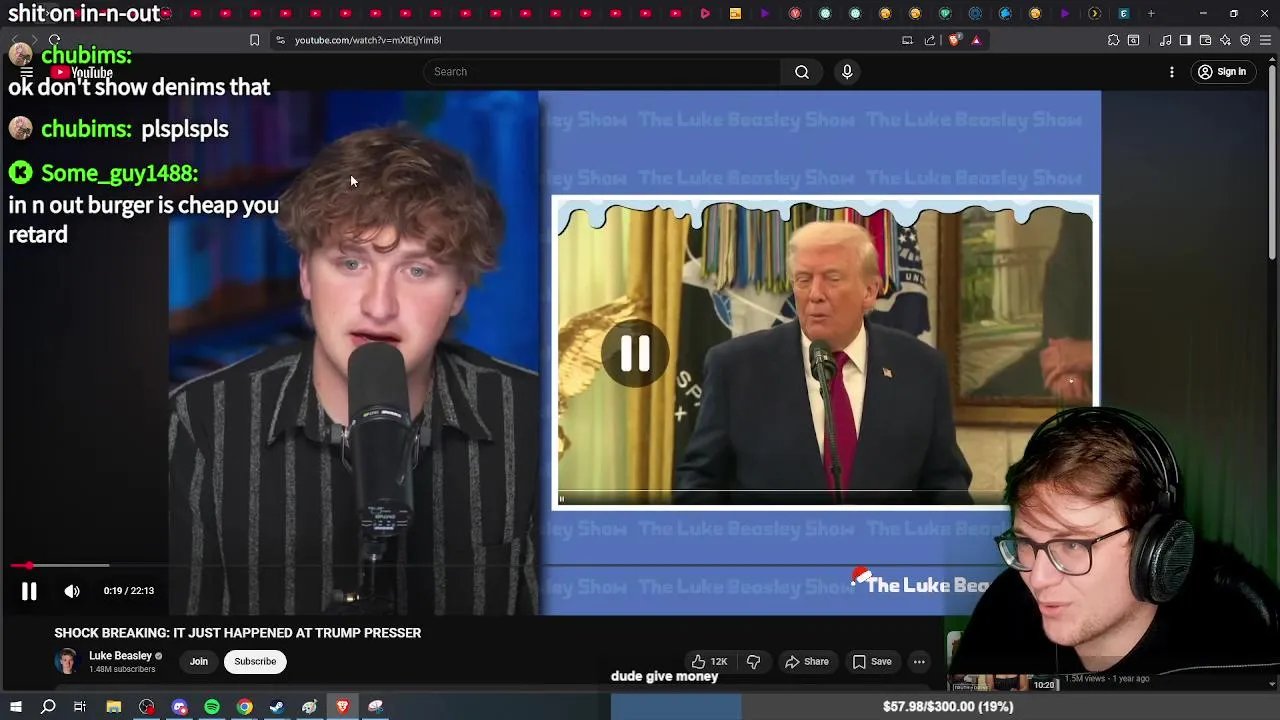Click the picture-in-picture search icon in toolbar
The height and width of the screenshot is (720, 1280).
(x=1133, y=40)
